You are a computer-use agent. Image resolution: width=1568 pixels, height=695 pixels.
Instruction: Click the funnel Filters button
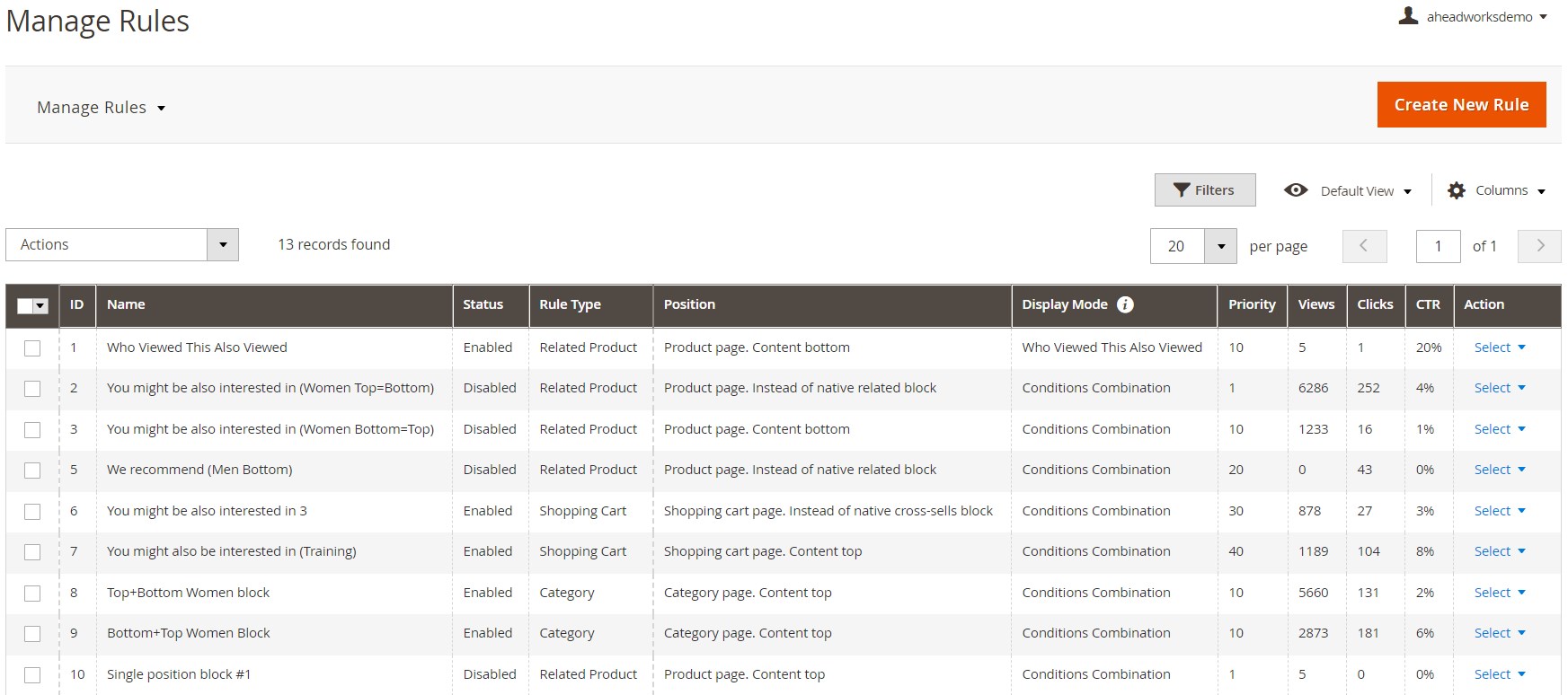coord(1204,190)
